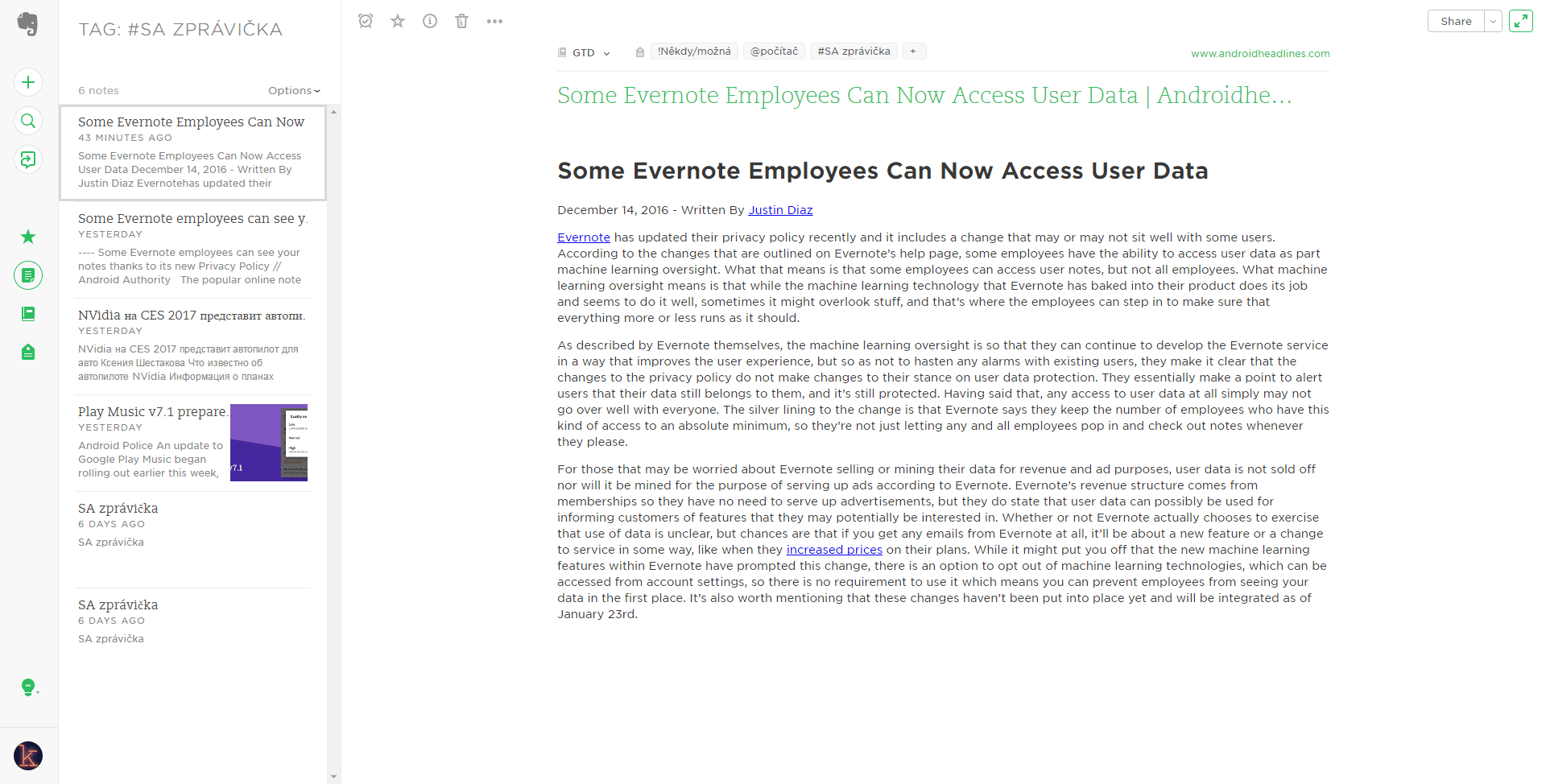Click the 'December 14, 2016 - Written By' text
Image resolution: width=1546 pixels, height=784 pixels.
coord(651,210)
